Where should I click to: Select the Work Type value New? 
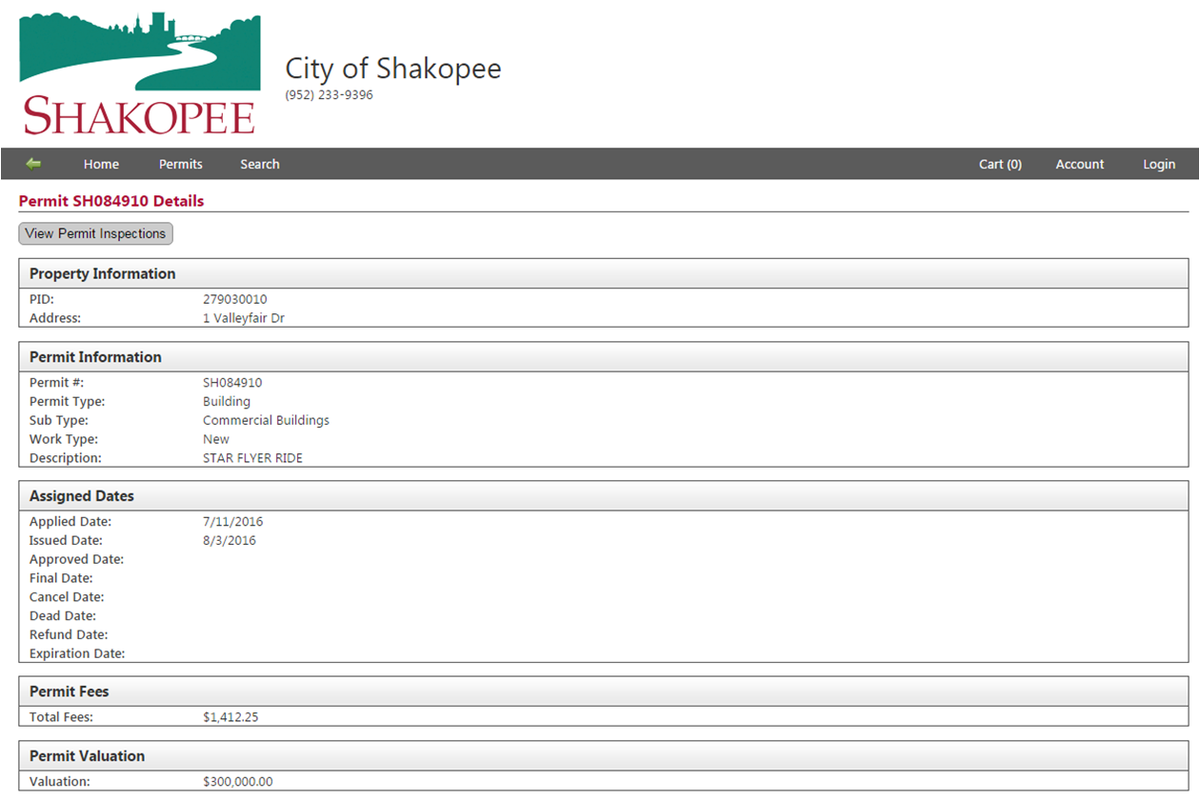click(216, 439)
